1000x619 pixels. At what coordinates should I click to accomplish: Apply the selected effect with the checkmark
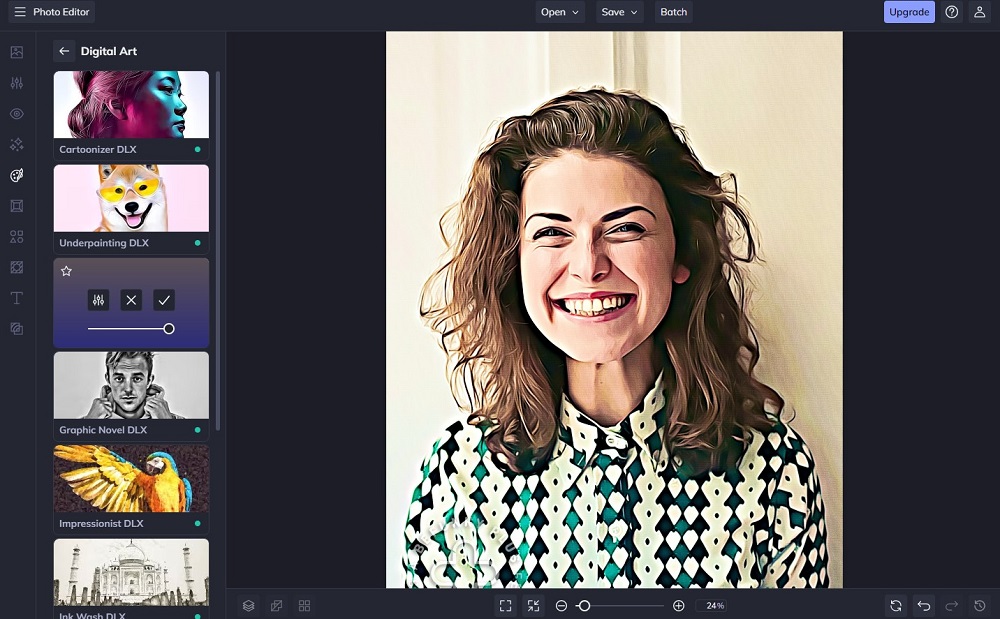(164, 300)
